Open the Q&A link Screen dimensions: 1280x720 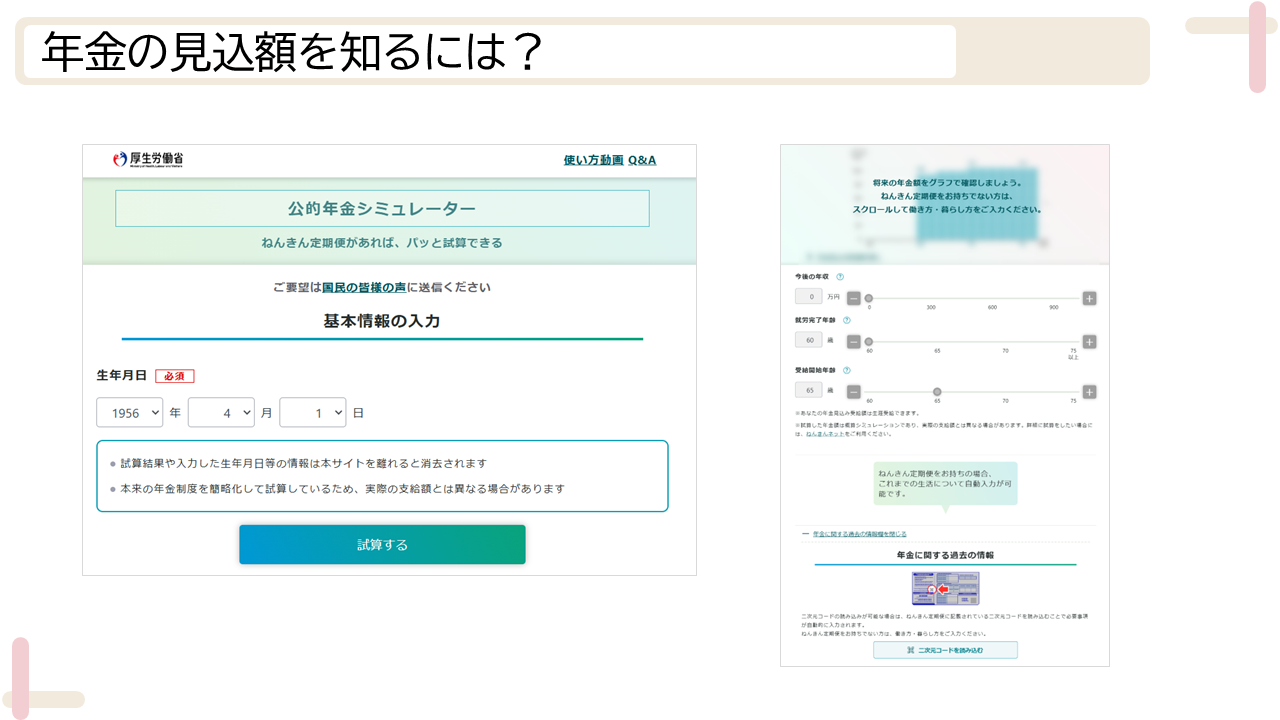click(x=642, y=160)
